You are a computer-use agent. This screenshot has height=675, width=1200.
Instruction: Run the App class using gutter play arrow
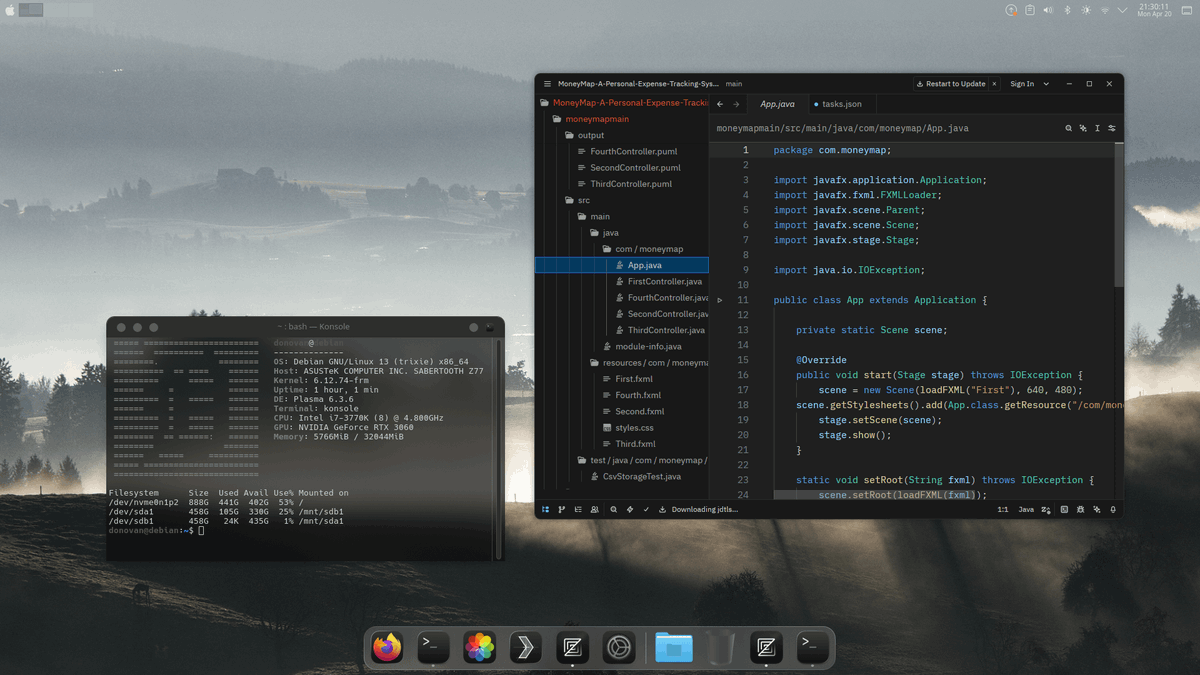[x=720, y=300]
